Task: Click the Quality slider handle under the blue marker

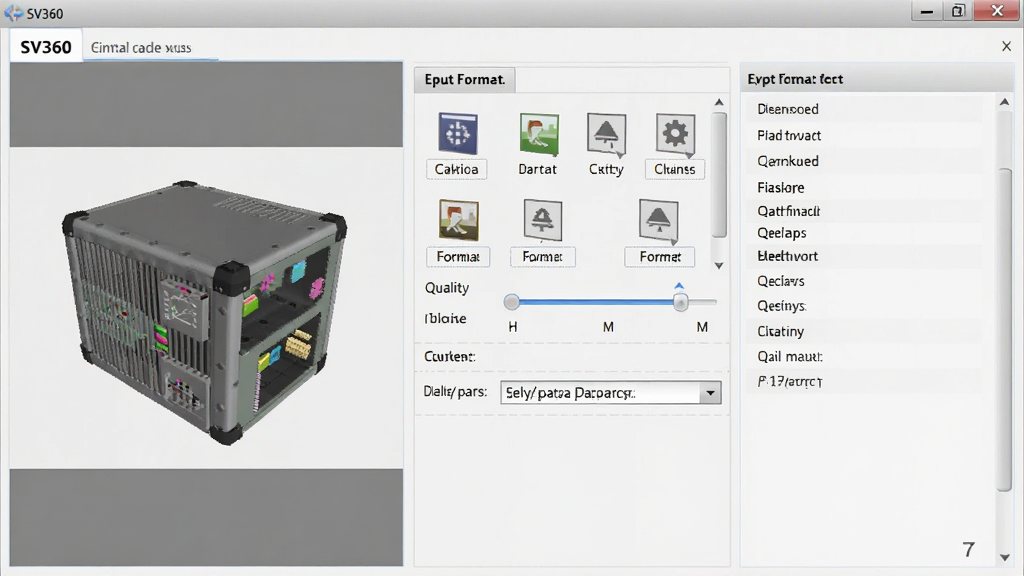Action: click(x=680, y=302)
